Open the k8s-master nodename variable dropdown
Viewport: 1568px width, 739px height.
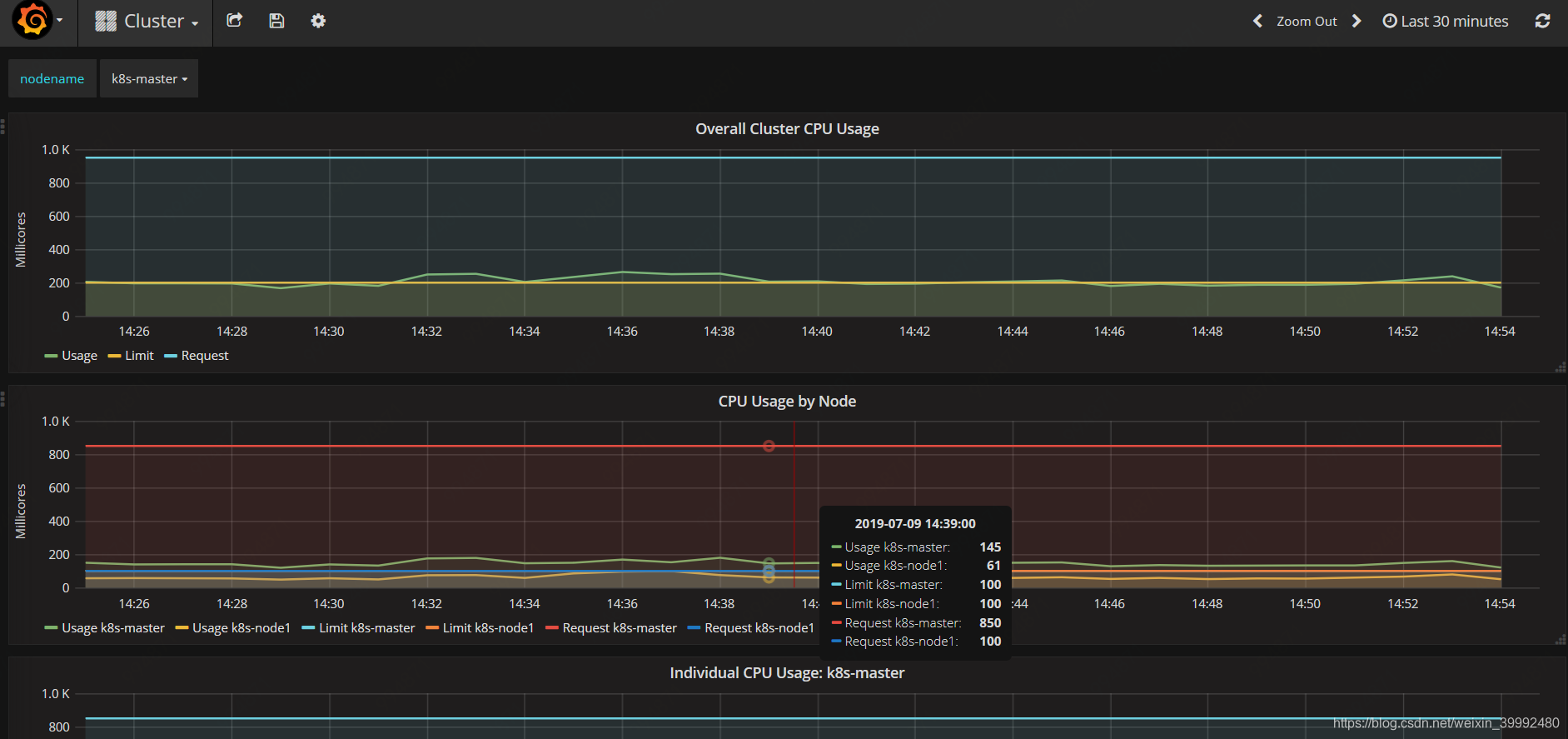(149, 78)
